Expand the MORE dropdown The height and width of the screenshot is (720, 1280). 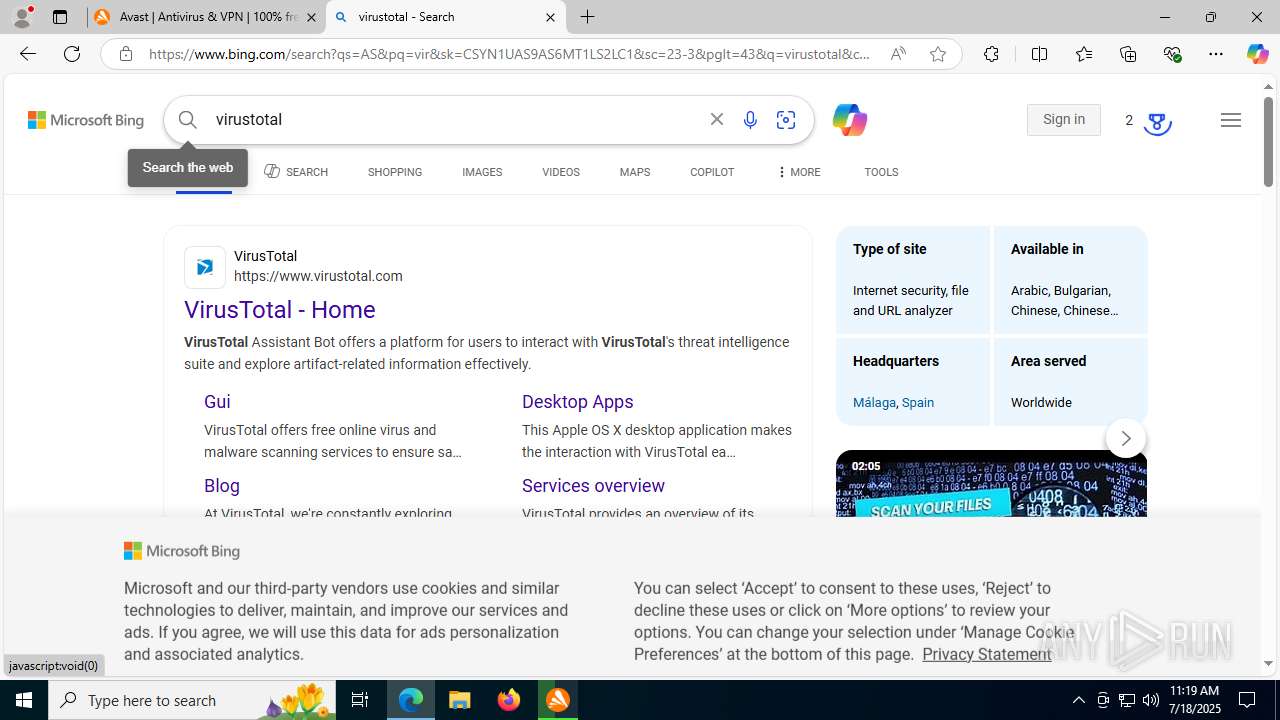coord(798,172)
